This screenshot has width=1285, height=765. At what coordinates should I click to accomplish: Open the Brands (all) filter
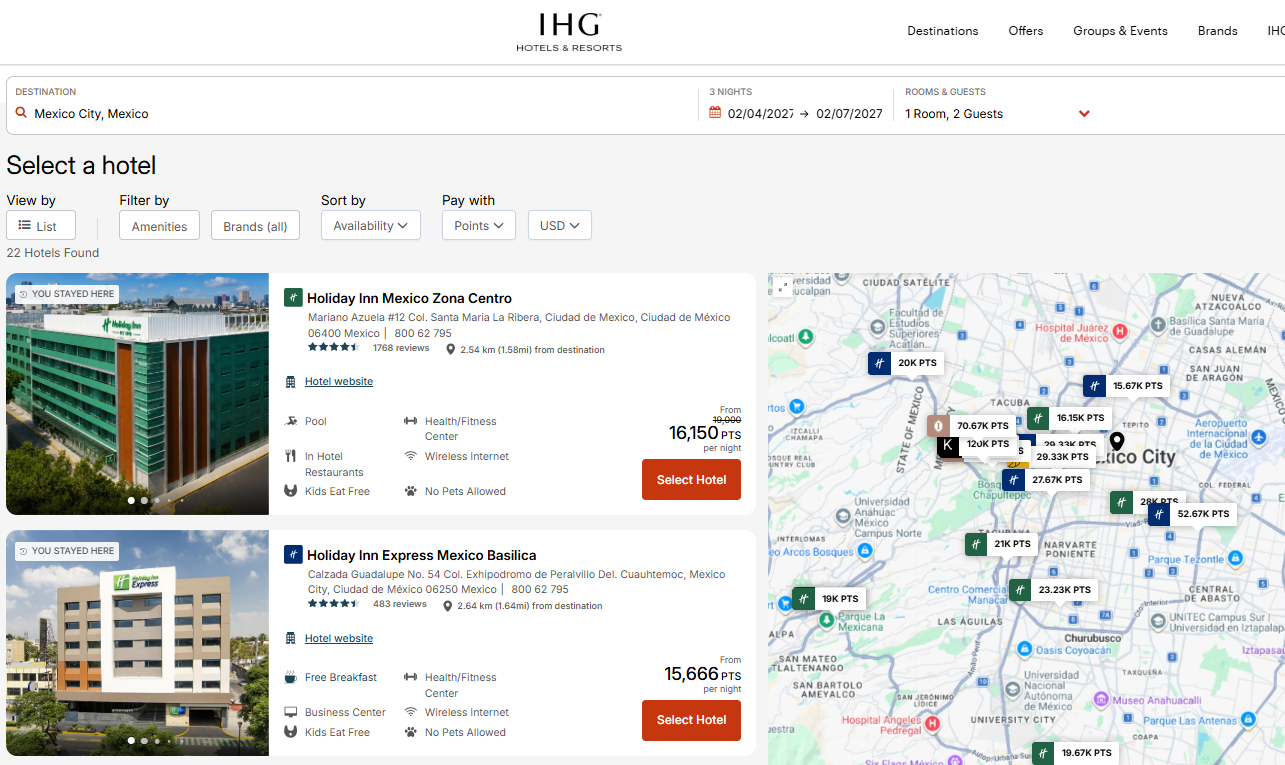256,226
